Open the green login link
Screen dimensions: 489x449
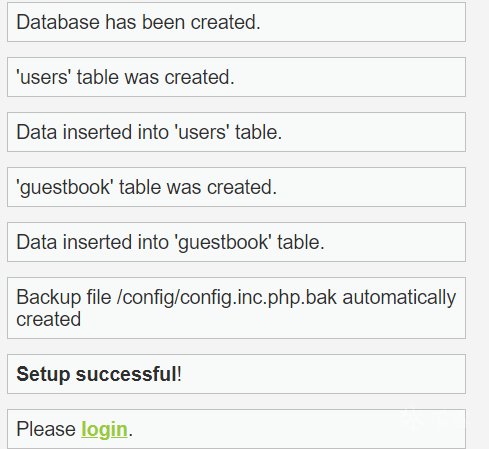click(x=104, y=429)
